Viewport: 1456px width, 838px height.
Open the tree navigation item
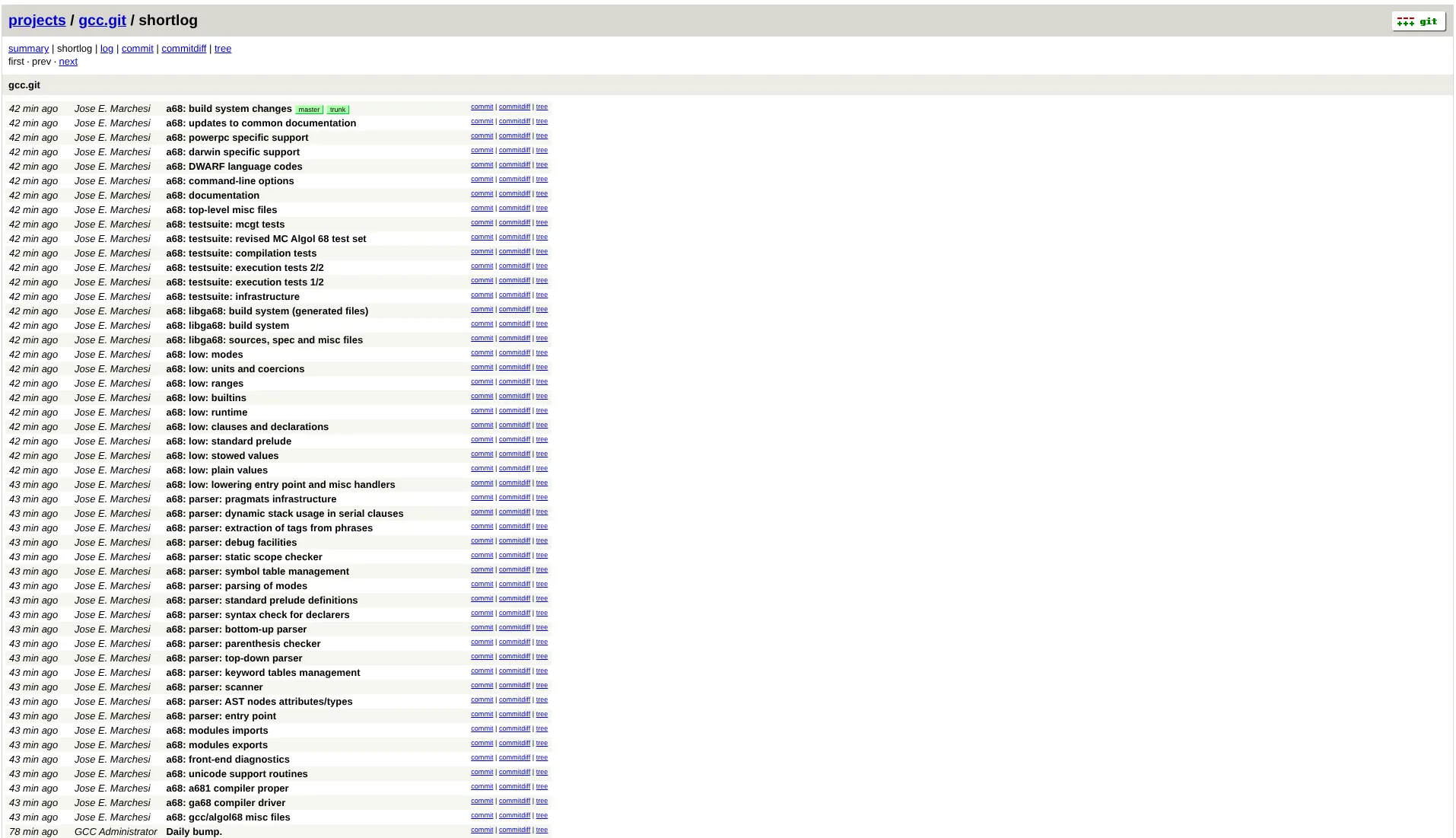223,49
